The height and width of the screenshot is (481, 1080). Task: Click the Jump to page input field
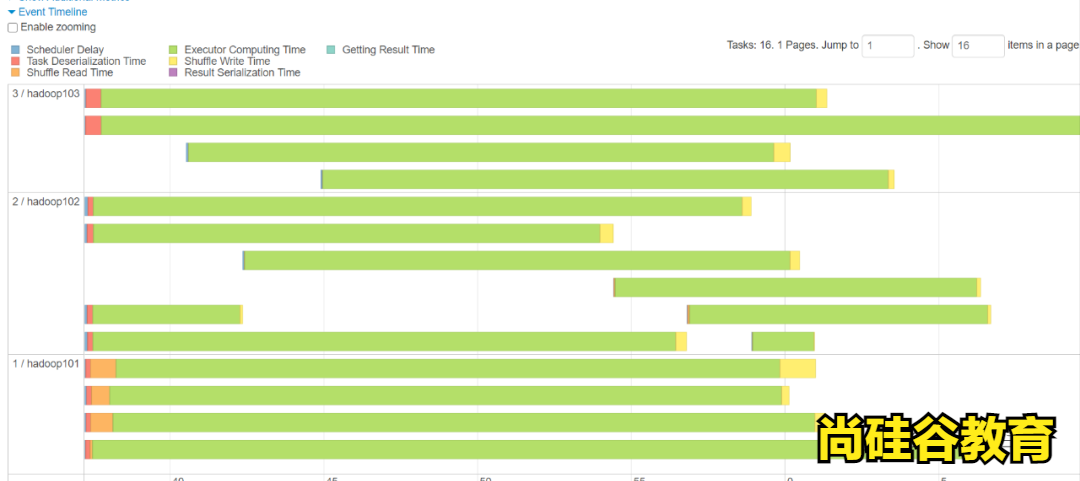coord(888,46)
